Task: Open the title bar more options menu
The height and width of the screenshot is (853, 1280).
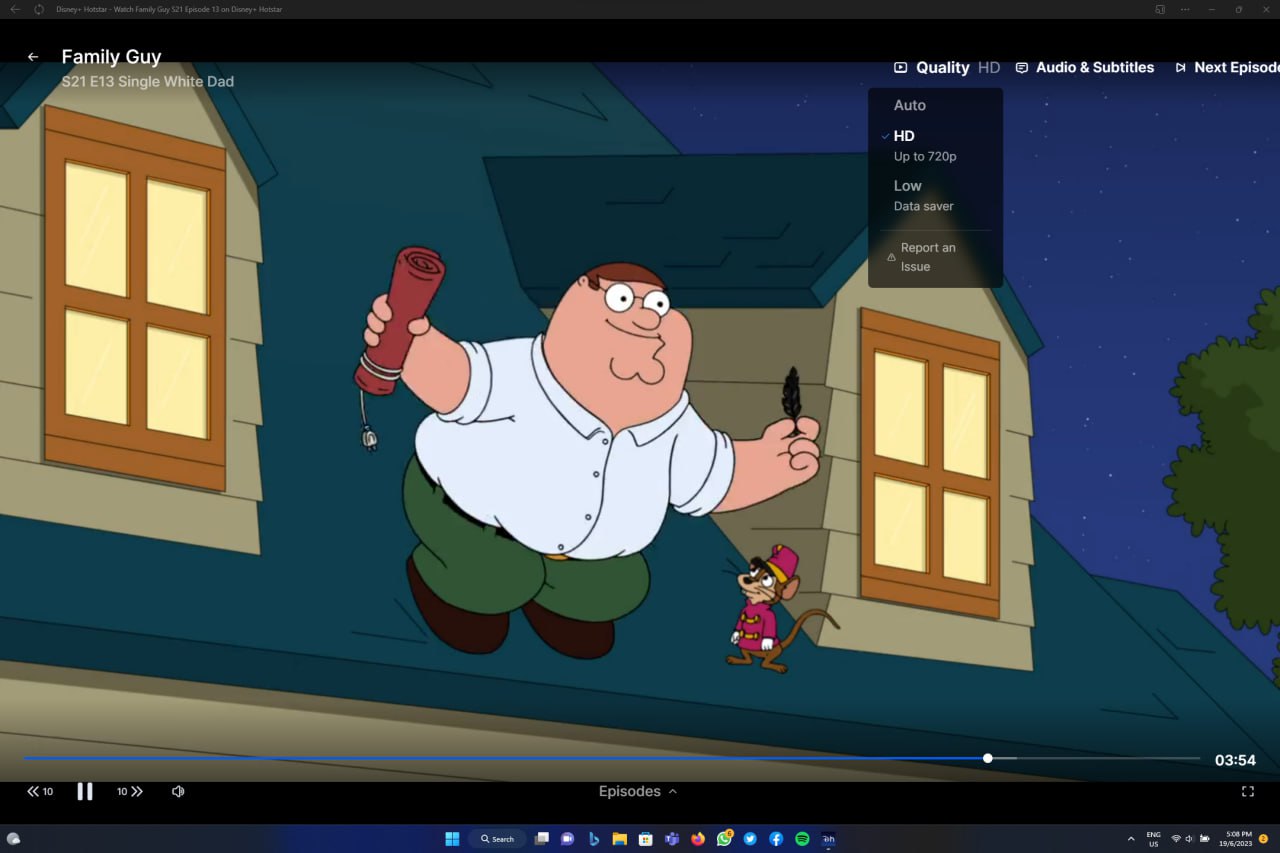Action: click(1185, 9)
